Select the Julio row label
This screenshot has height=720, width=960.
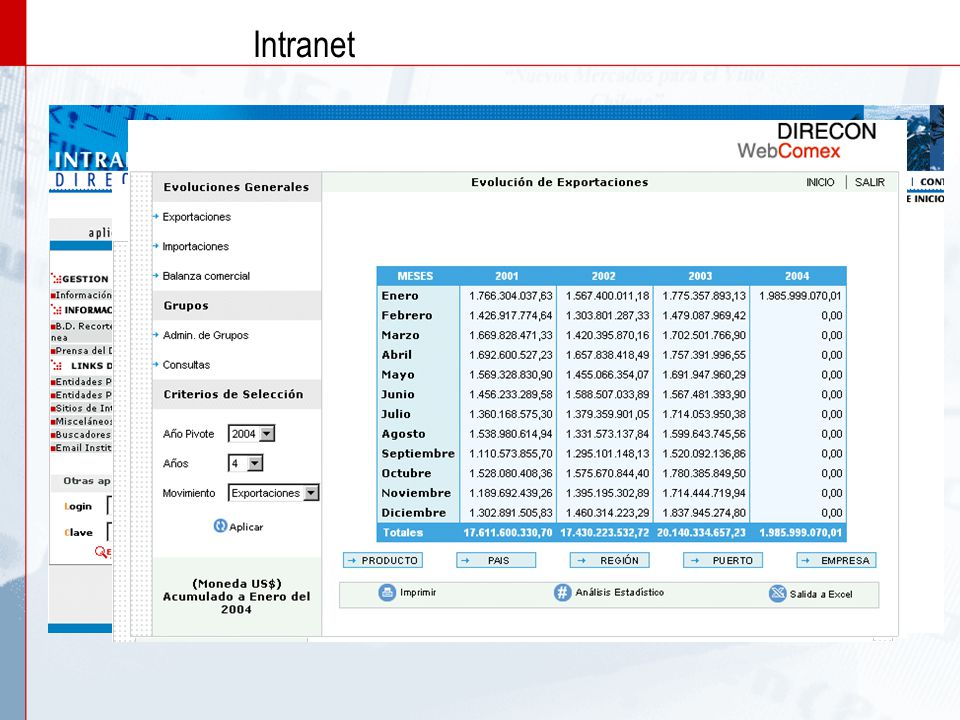click(396, 414)
